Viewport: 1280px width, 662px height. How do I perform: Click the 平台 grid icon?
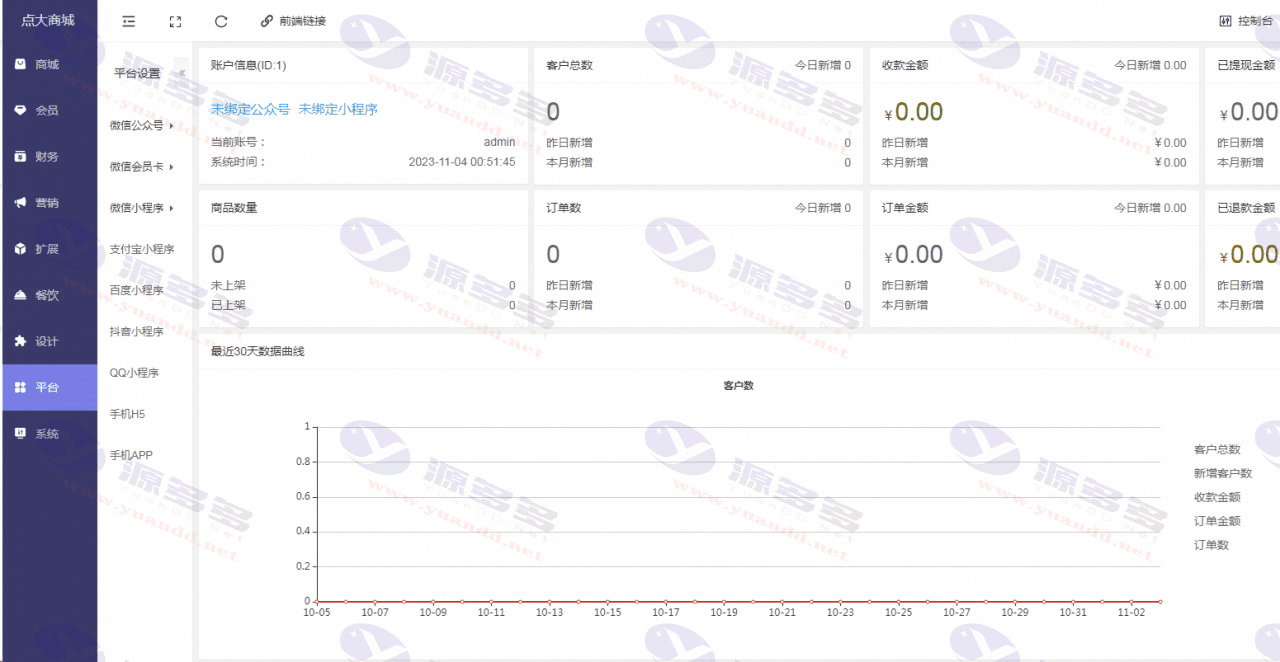[20, 387]
